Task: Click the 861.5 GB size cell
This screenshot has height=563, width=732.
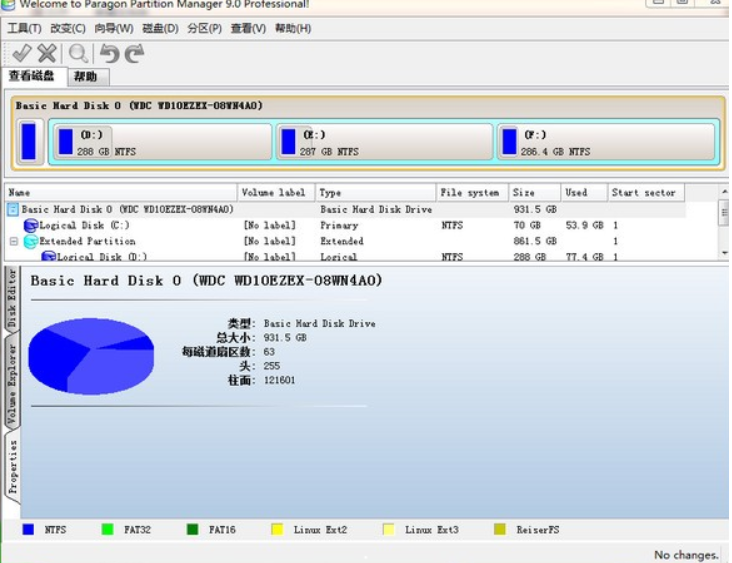Action: point(535,241)
